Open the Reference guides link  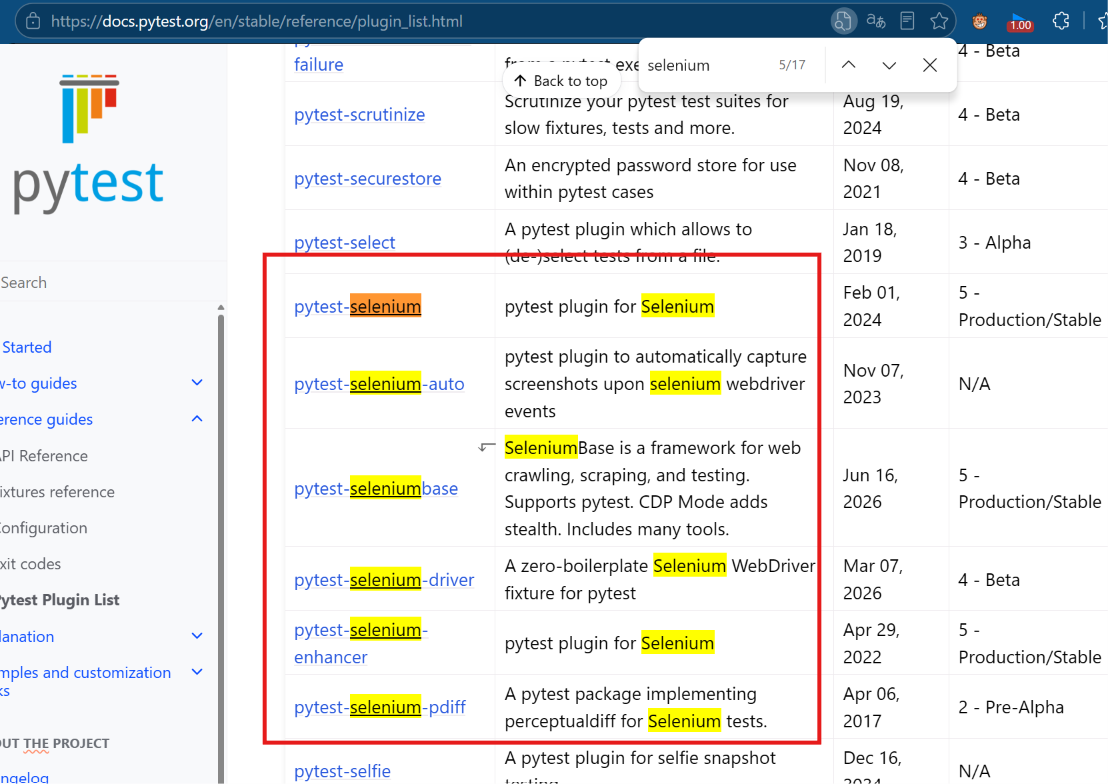[46, 419]
